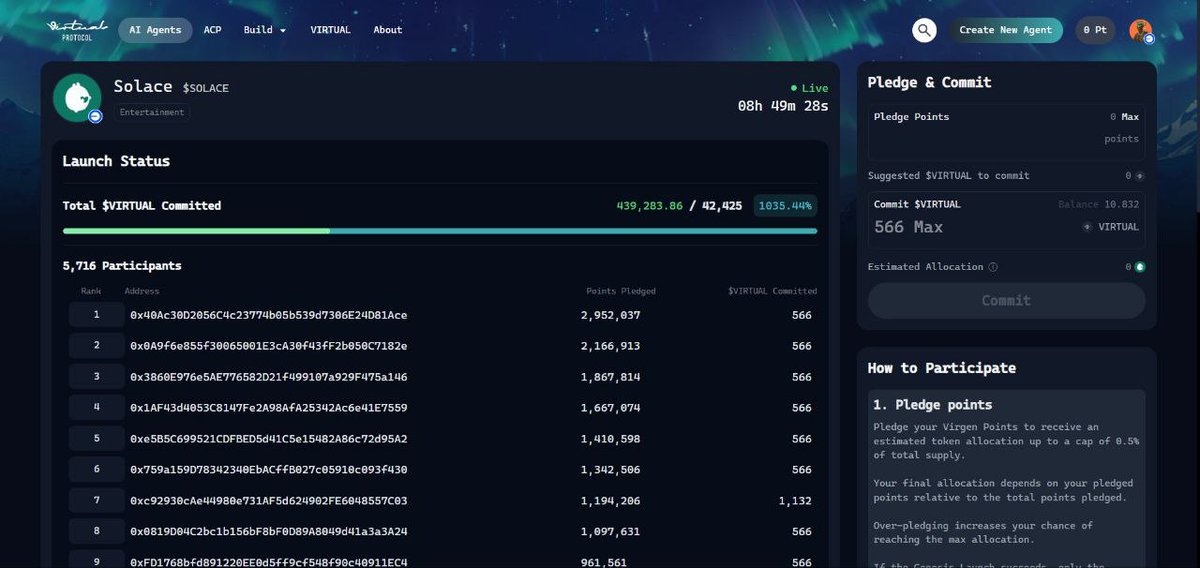Click rank 7 badge in participants table

tap(96, 501)
